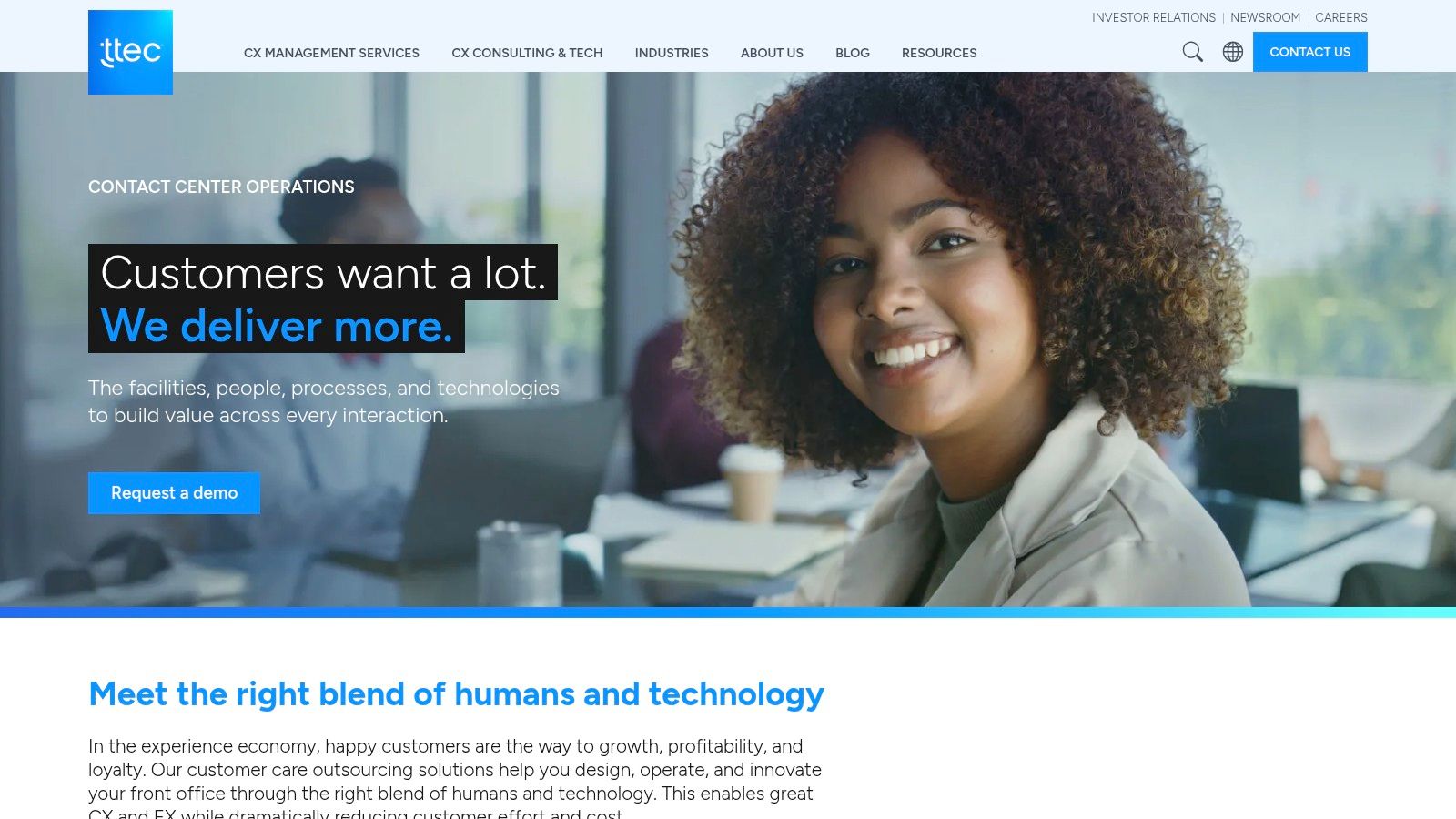Open the Resources navigation item
1456x819 pixels.
point(939,53)
